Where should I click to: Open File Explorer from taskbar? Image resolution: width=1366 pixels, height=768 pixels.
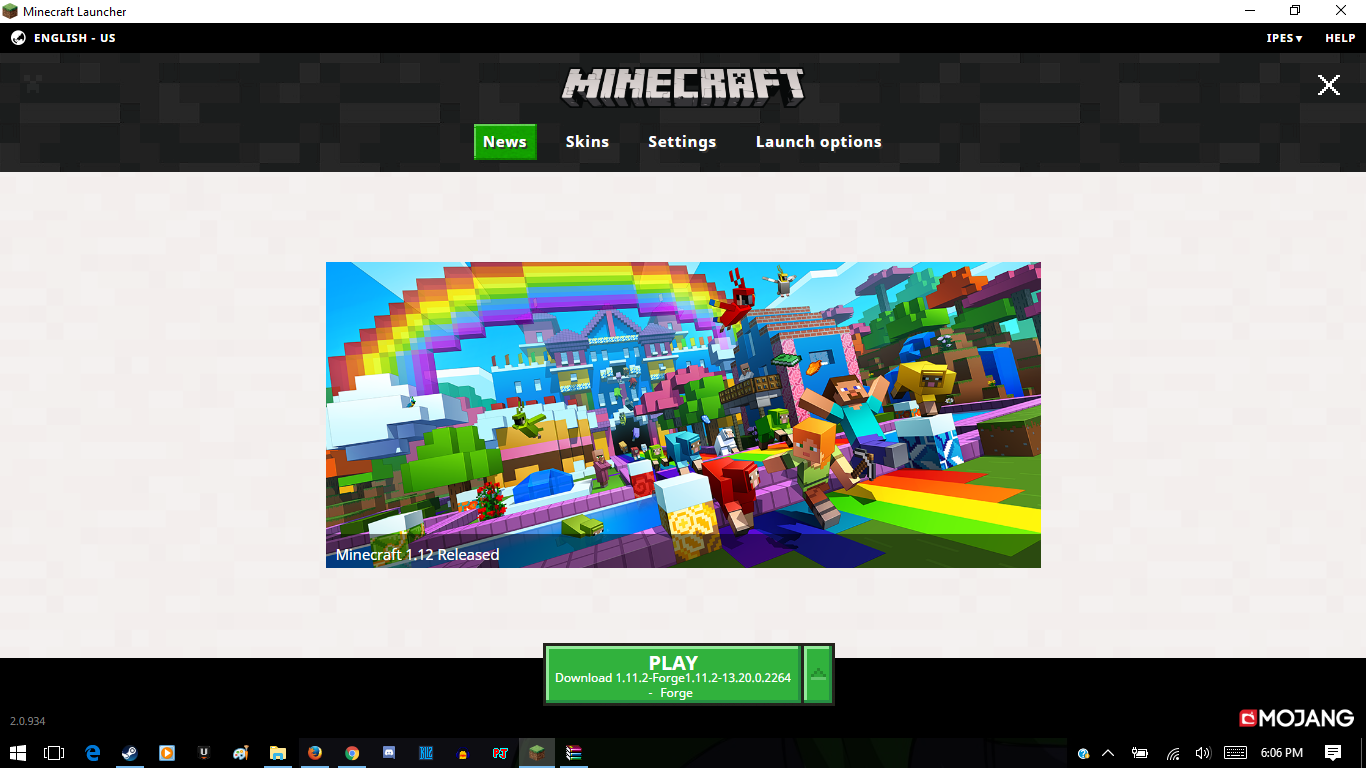[x=278, y=753]
